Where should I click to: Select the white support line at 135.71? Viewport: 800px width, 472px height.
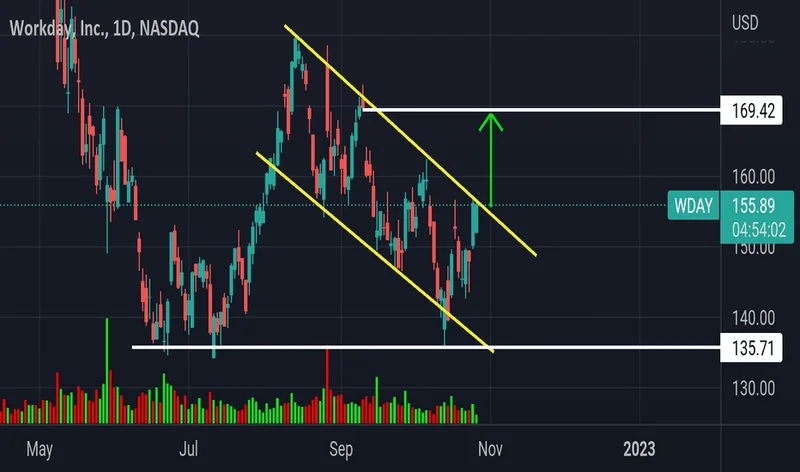[300, 347]
